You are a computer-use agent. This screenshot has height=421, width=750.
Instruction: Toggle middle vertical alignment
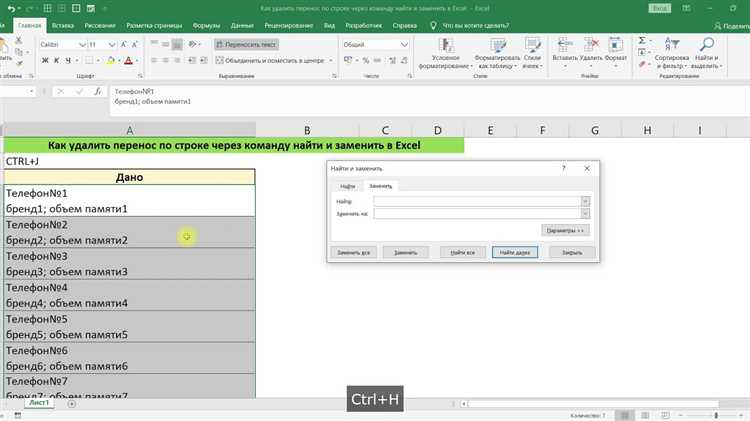click(x=165, y=44)
